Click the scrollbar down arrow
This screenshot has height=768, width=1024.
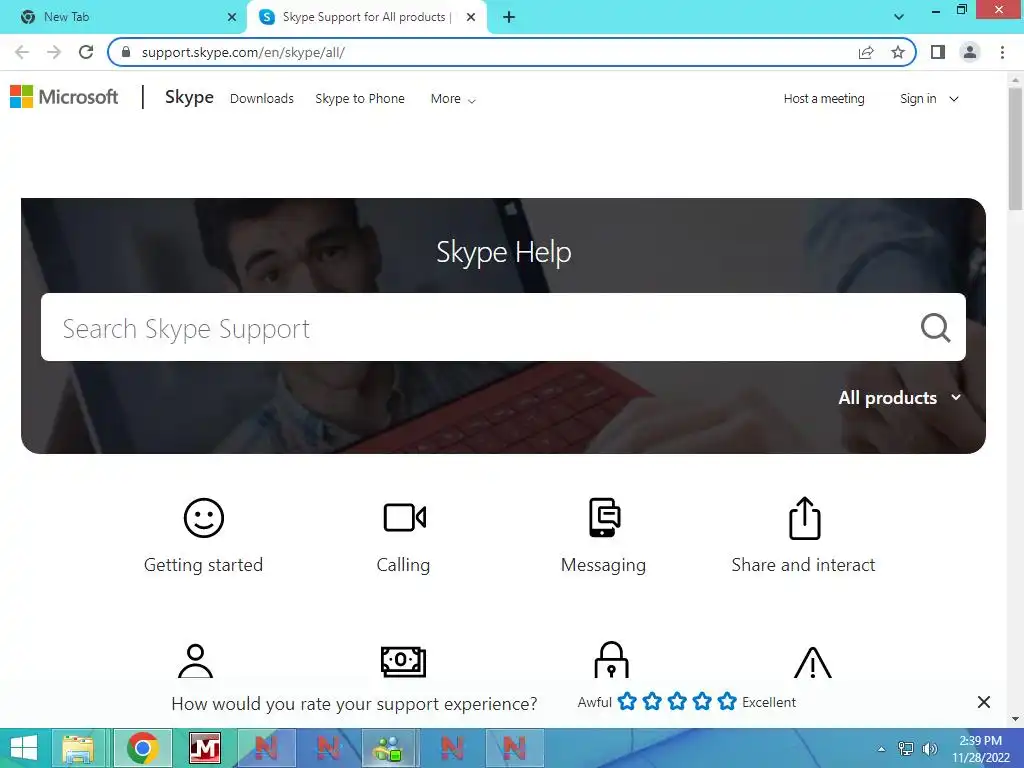click(x=1015, y=719)
